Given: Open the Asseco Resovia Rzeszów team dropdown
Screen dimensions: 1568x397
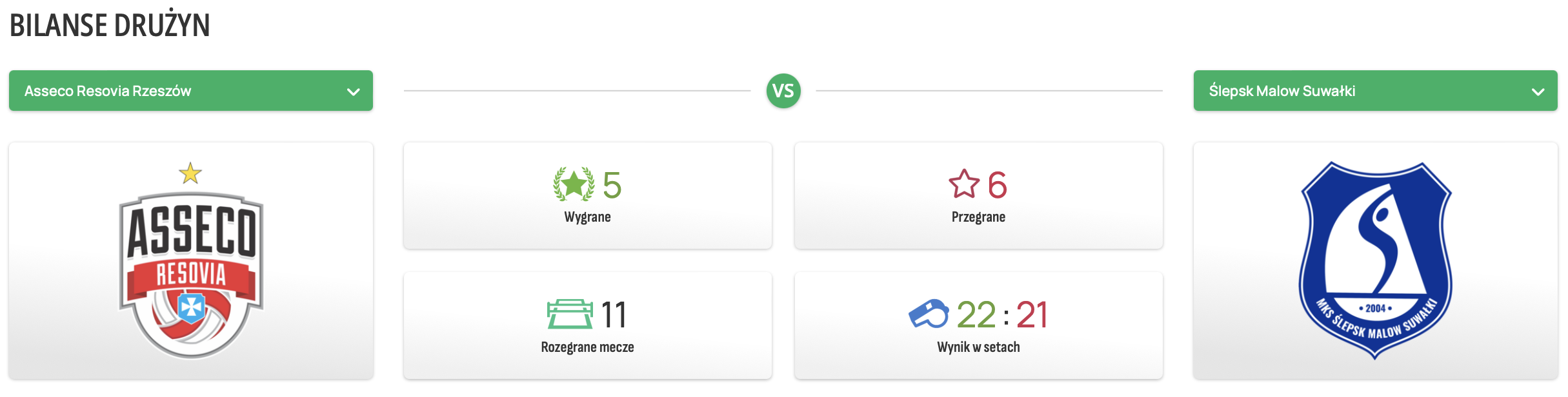Looking at the screenshot, I should [x=191, y=91].
